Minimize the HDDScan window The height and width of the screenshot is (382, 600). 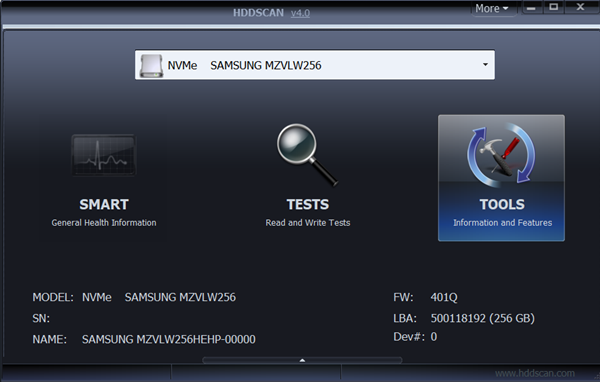(531, 8)
